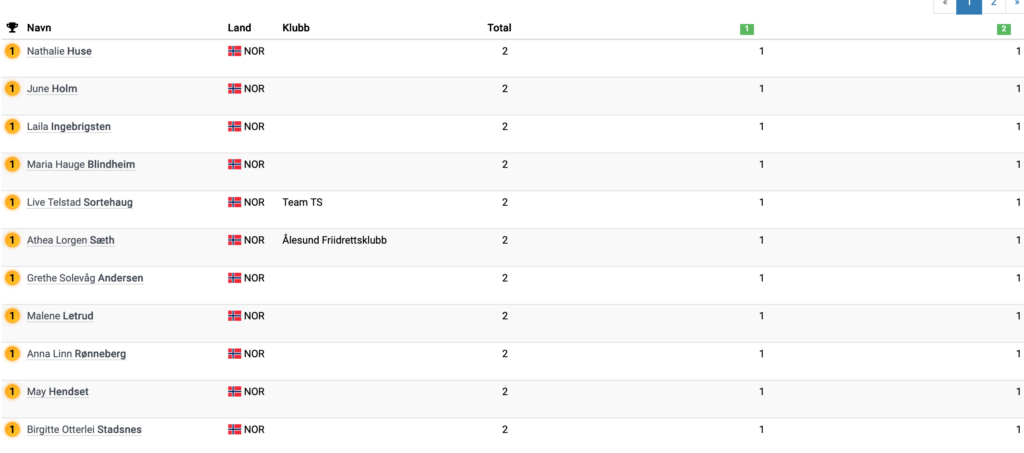Sort by the Navn column header
The height and width of the screenshot is (453, 1024).
click(x=39, y=28)
